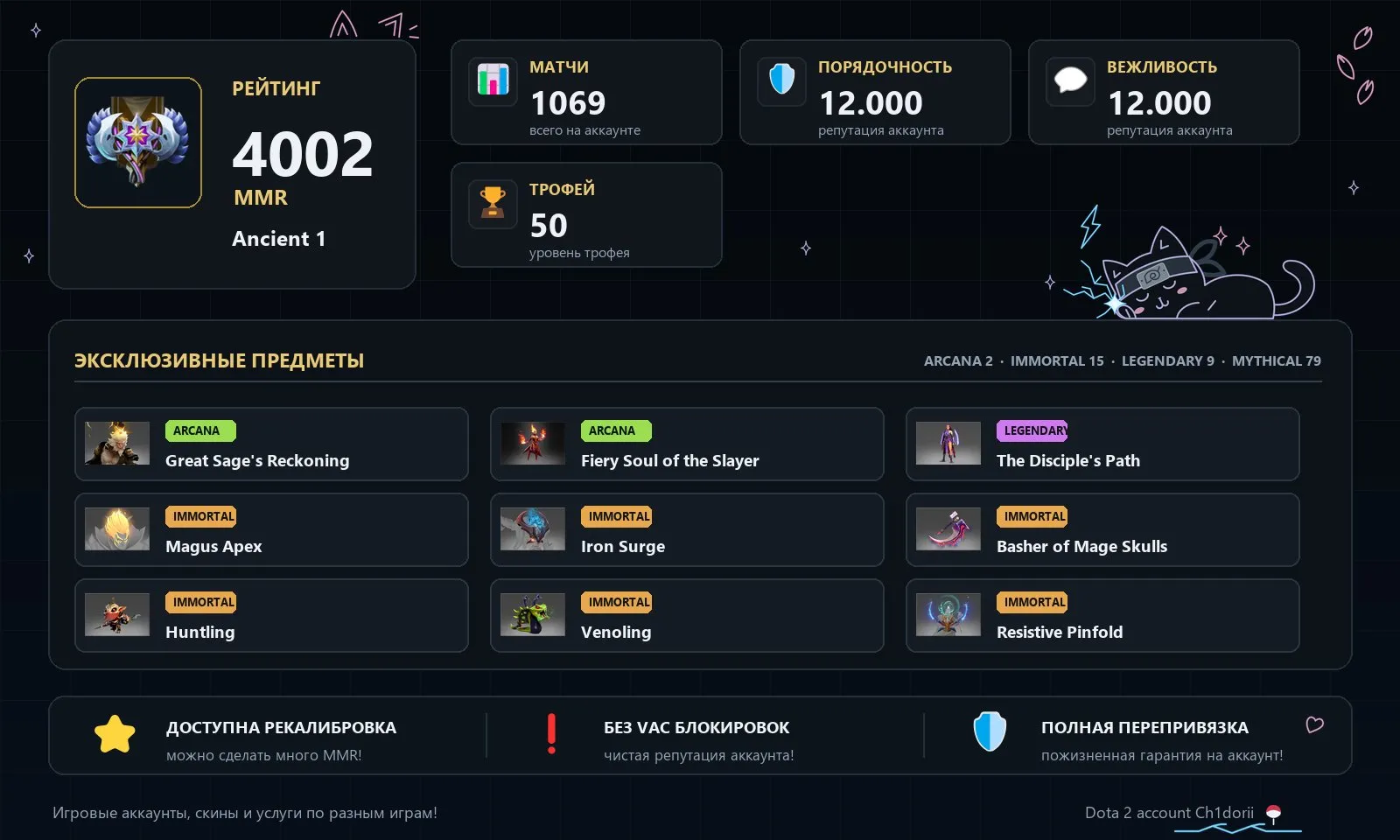Click the Huntling courier thumbnail
Screen dimensions: 1400x840
(x=117, y=615)
